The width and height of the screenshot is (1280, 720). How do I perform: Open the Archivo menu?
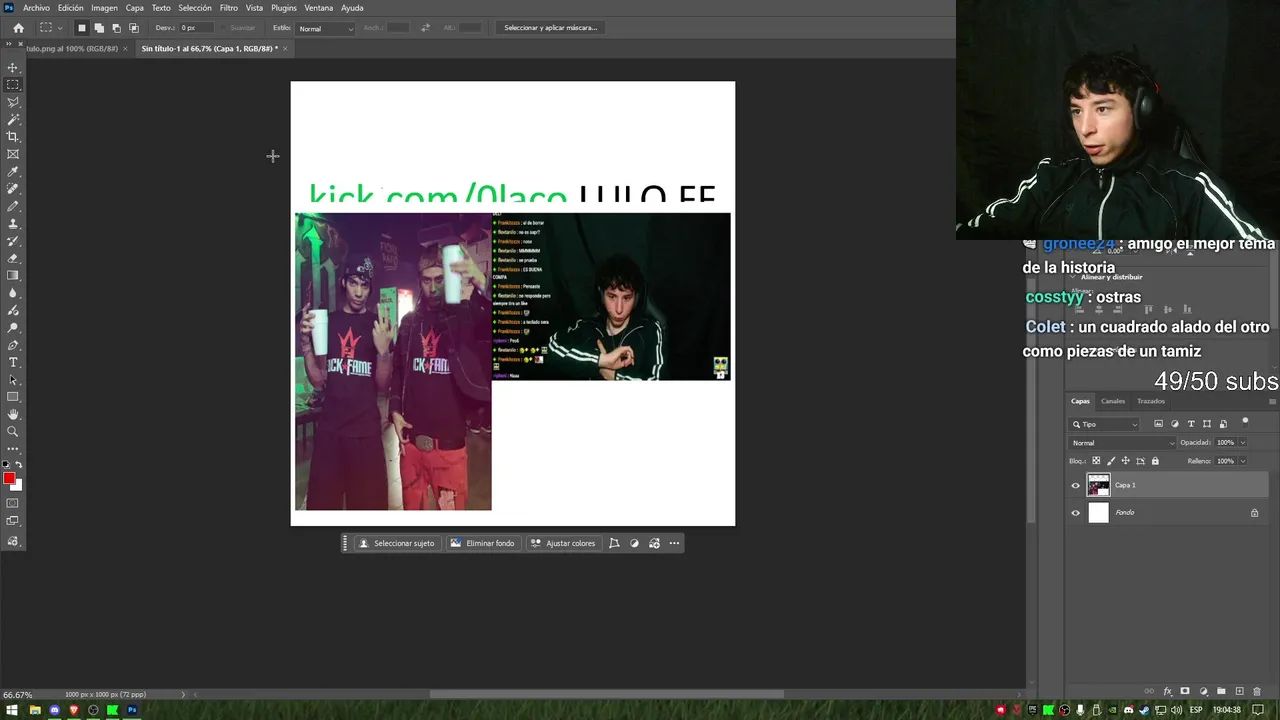36,8
